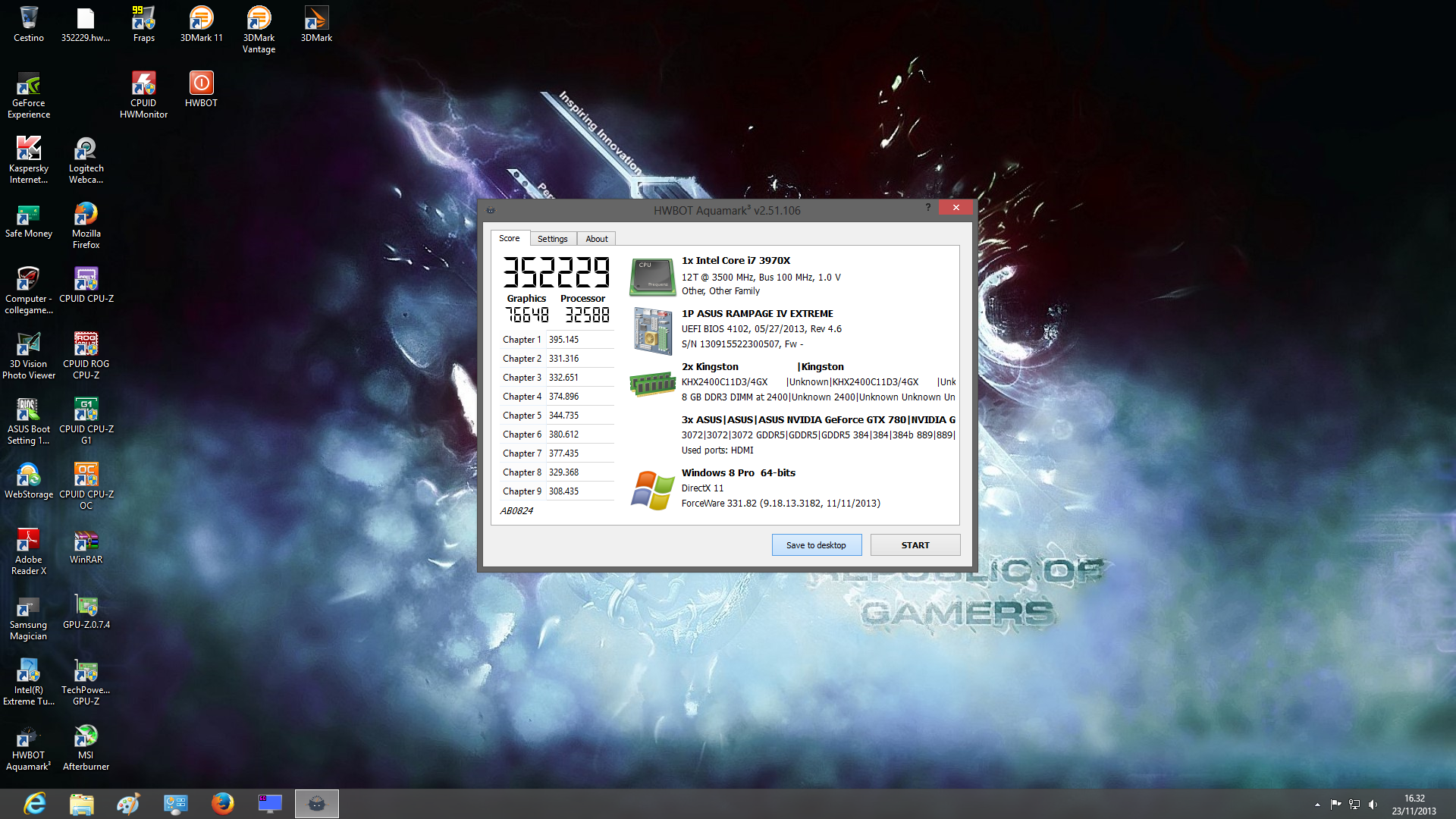
Task: Open Logitech Webcam shortcut
Action: 86,160
